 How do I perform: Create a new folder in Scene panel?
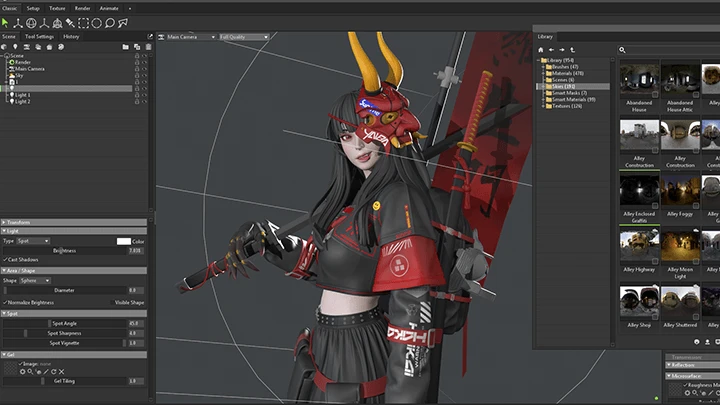pyautogui.click(x=125, y=47)
